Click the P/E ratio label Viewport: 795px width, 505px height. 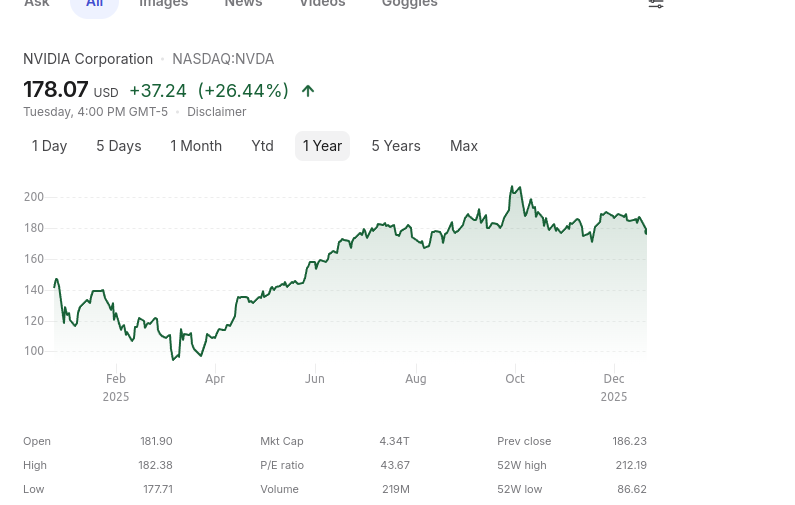point(282,465)
